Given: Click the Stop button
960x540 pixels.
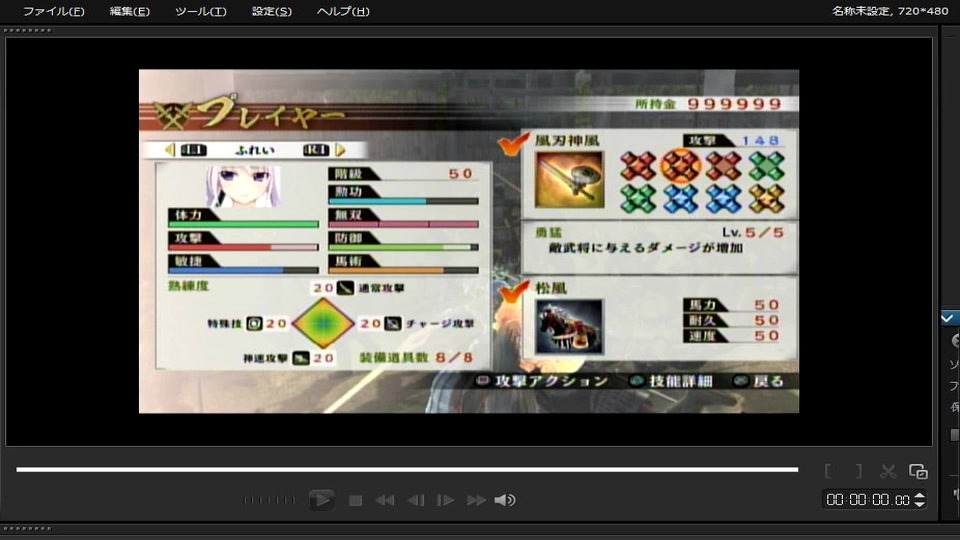Looking at the screenshot, I should click(x=355, y=500).
